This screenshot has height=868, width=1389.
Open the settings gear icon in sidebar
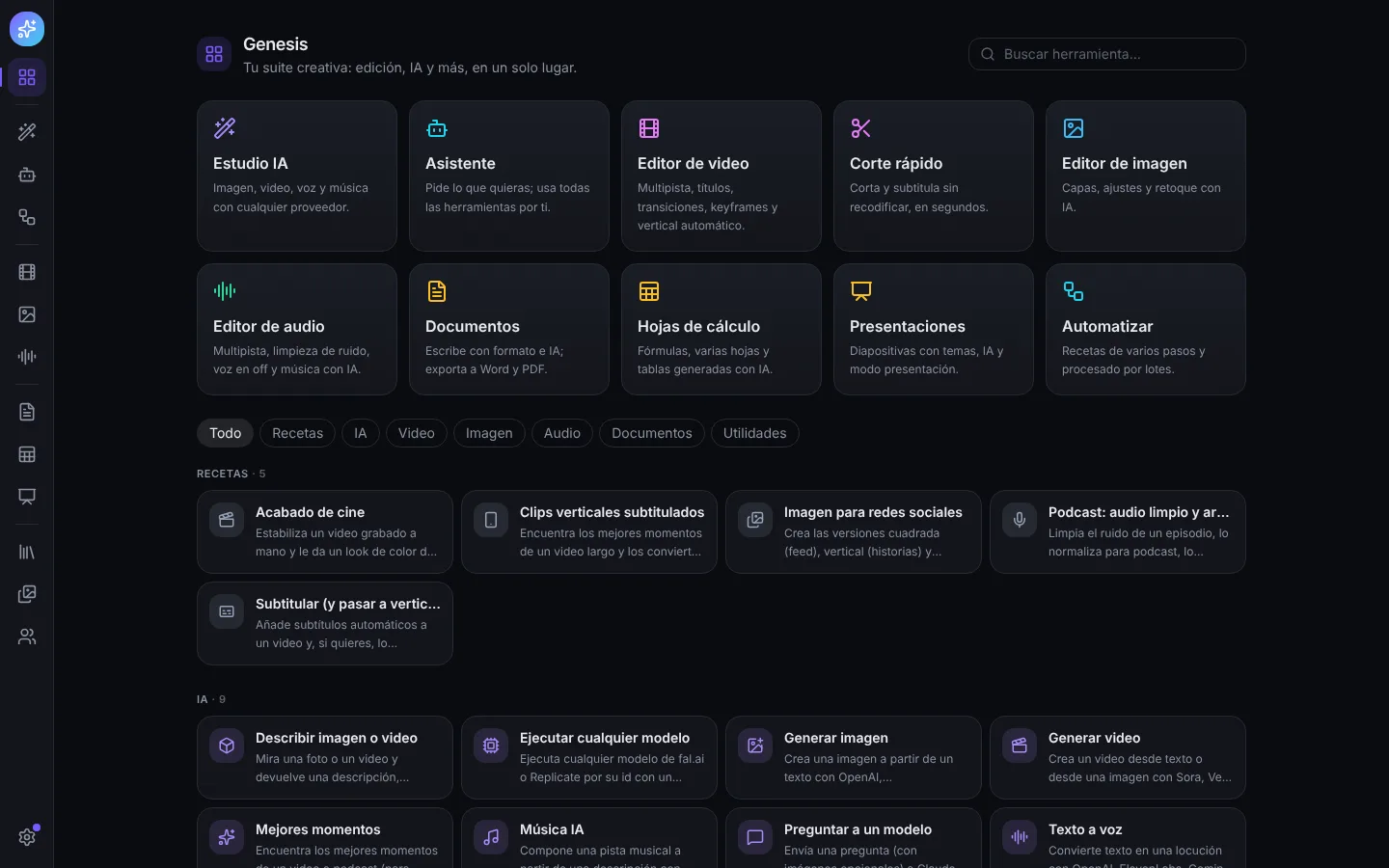pos(27,837)
